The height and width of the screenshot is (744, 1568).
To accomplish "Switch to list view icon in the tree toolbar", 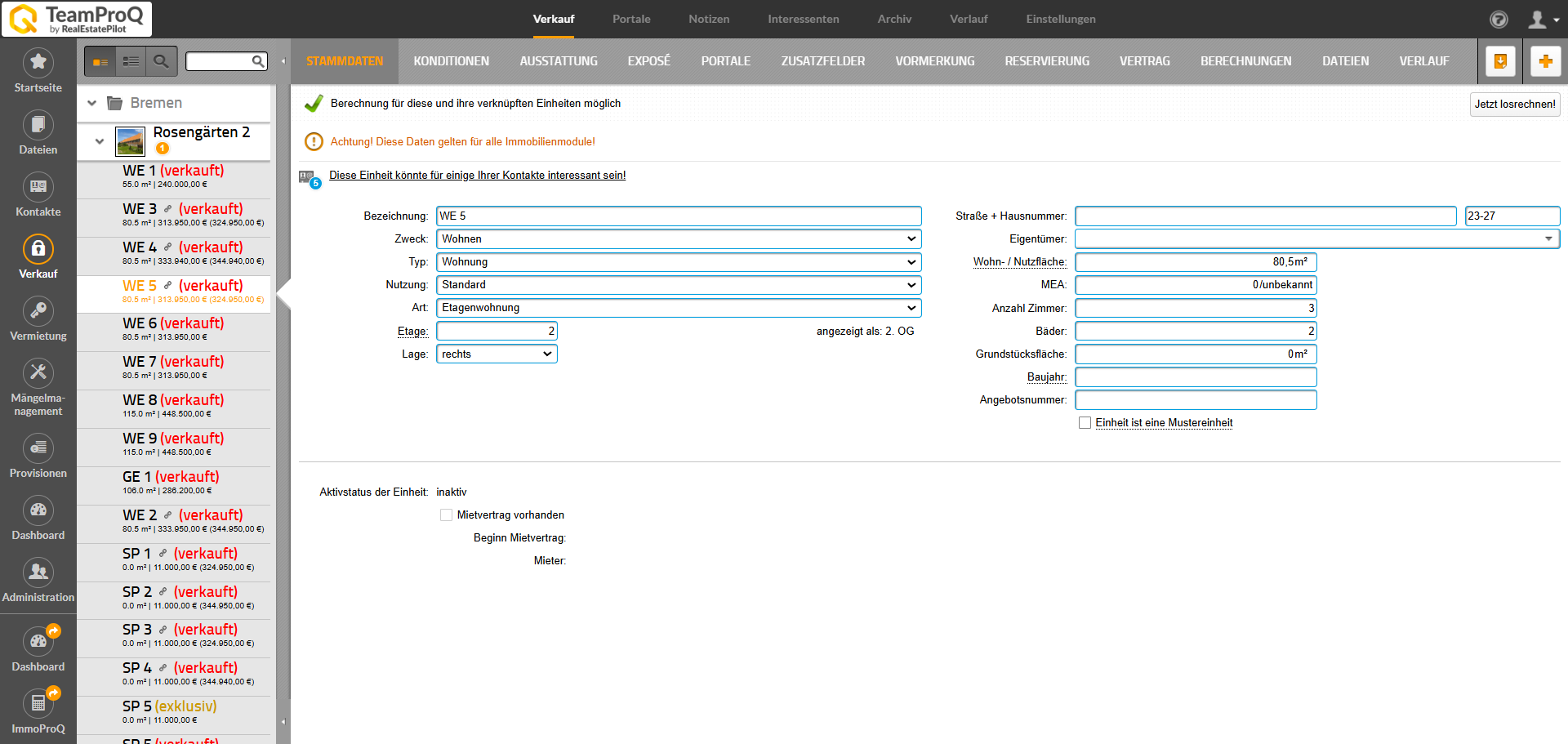I will point(131,61).
